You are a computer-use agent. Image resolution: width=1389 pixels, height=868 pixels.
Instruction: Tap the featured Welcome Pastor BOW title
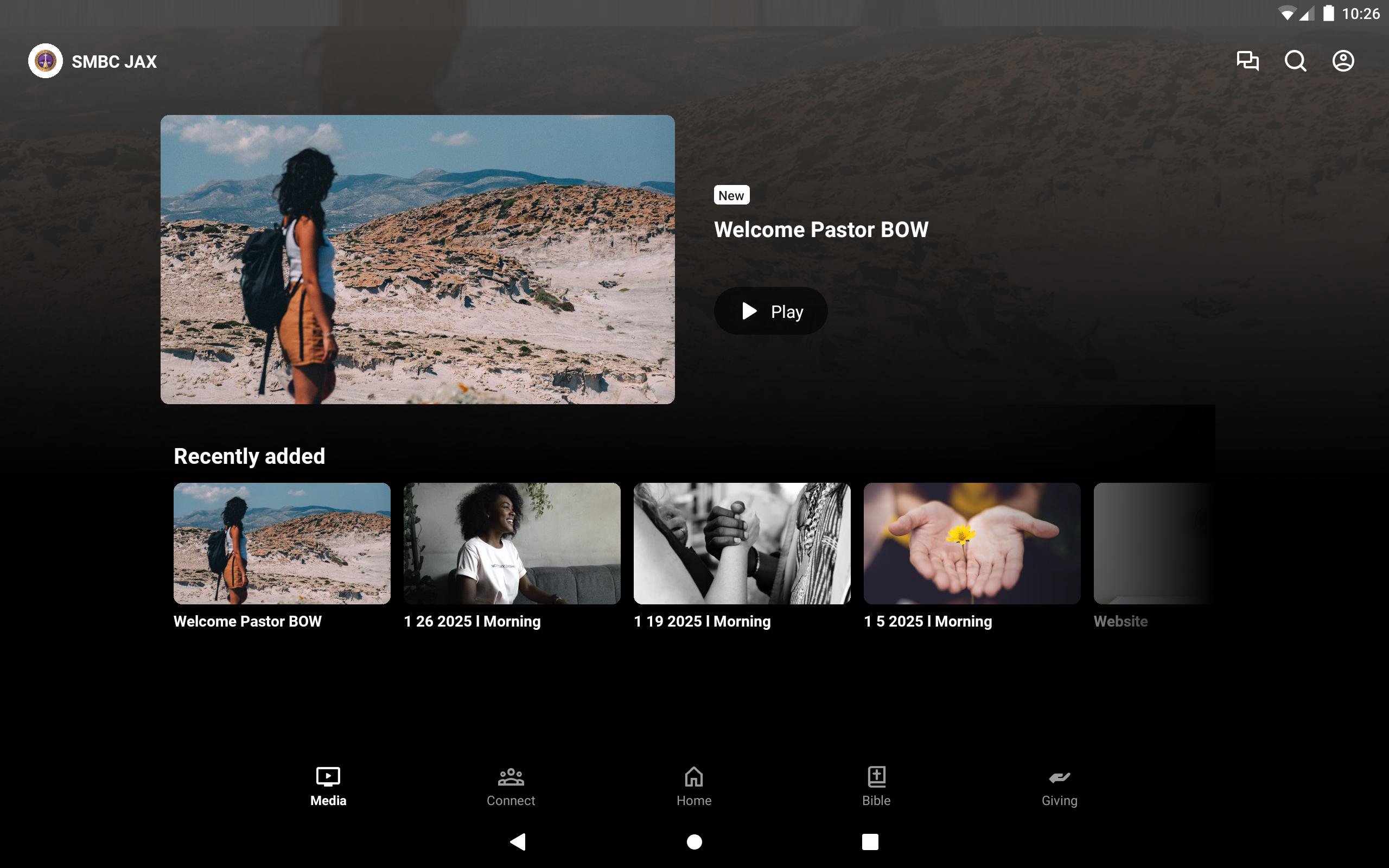click(821, 229)
